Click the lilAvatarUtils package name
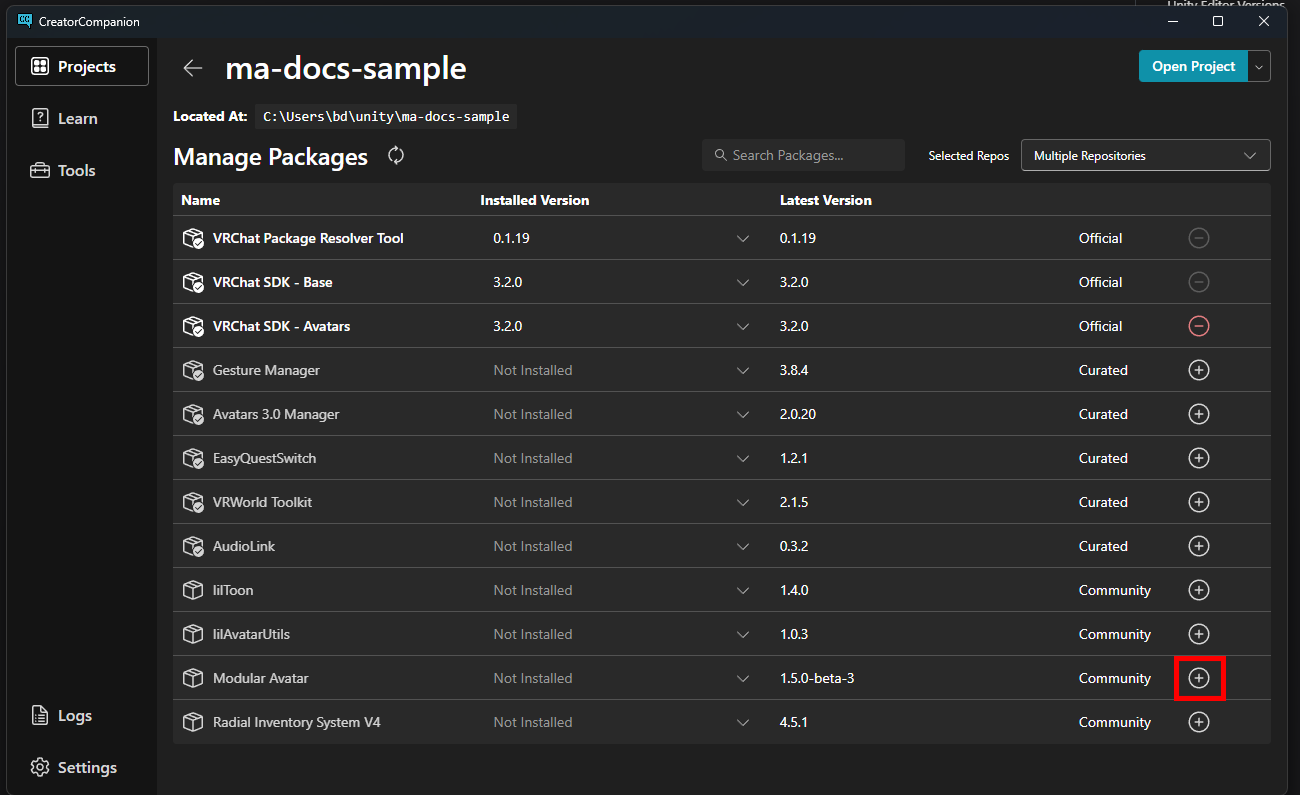 (x=251, y=634)
